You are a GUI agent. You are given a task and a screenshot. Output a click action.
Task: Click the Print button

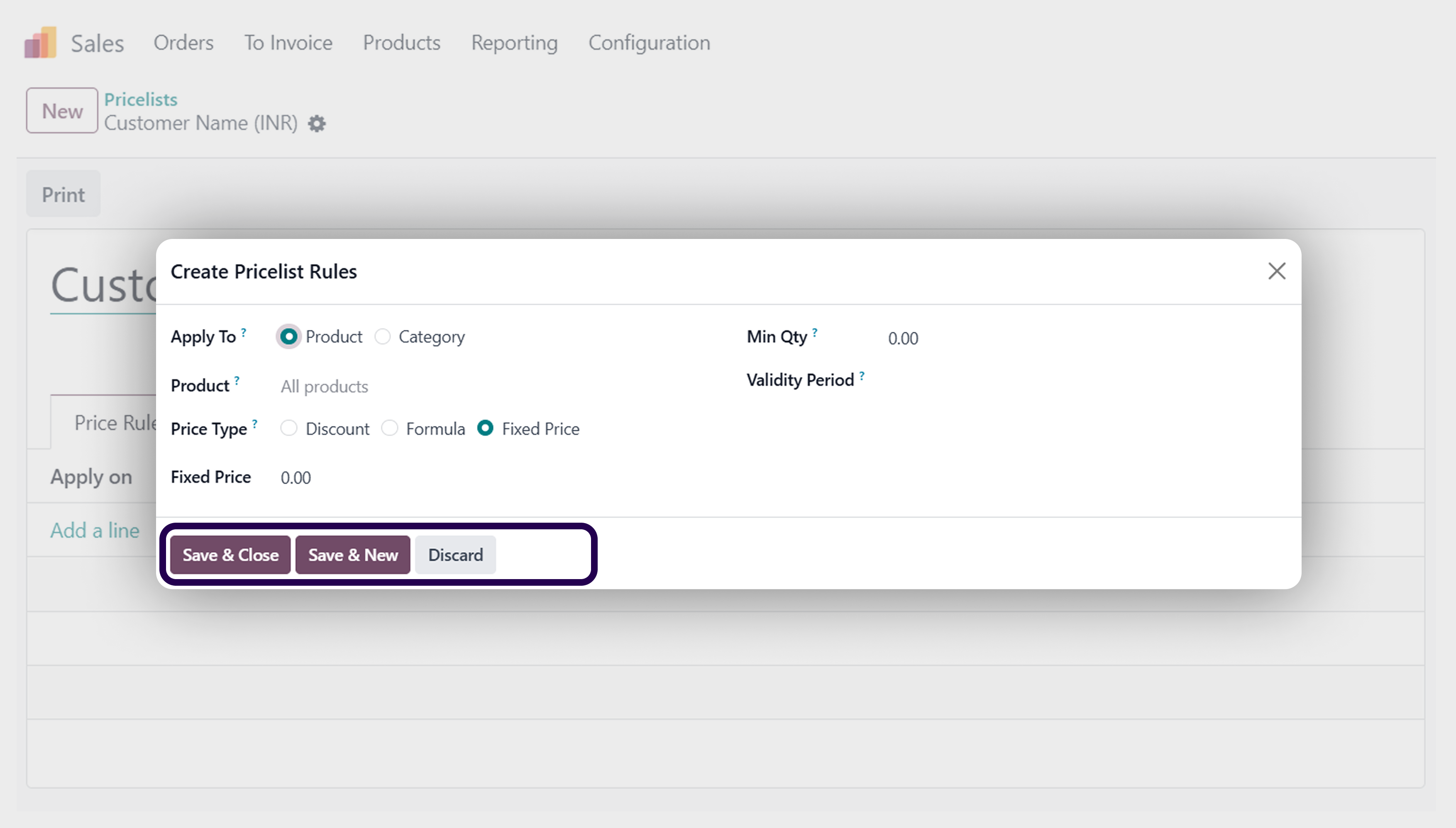click(63, 195)
